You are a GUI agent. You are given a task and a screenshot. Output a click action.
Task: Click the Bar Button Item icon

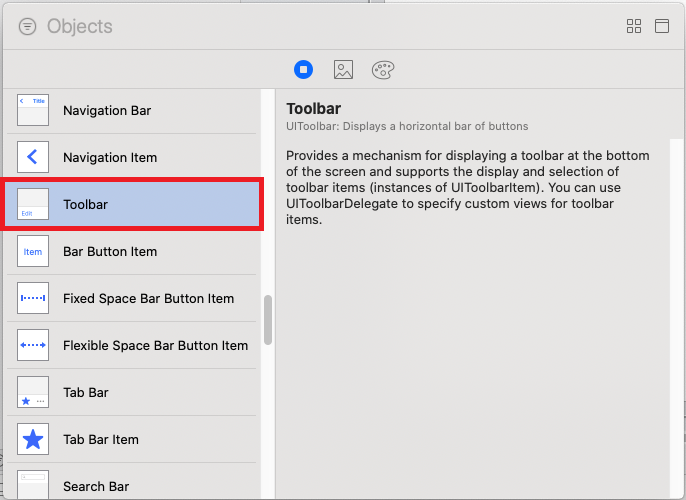pyautogui.click(x=33, y=251)
